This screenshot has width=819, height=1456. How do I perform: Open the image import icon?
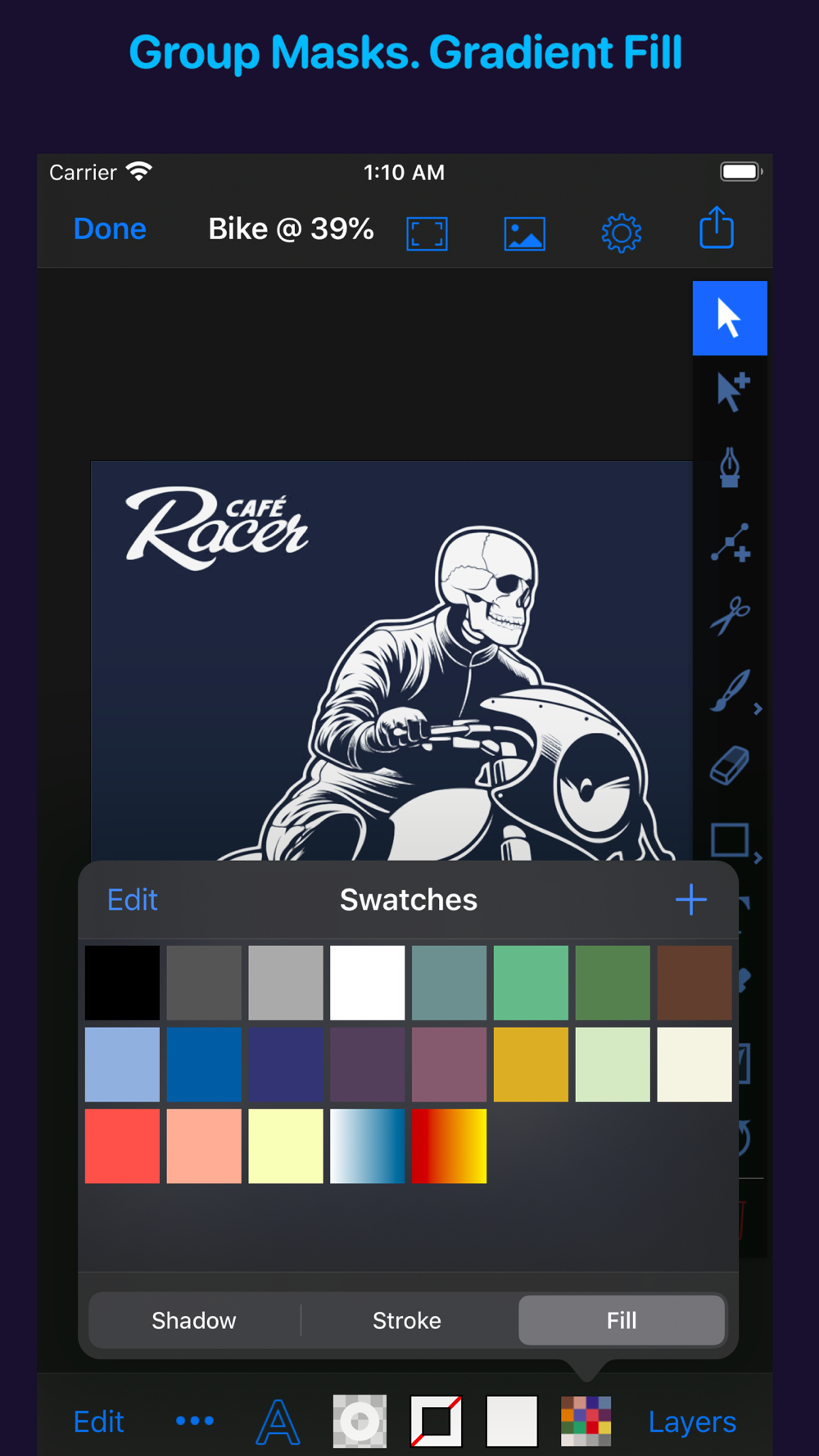click(x=524, y=233)
